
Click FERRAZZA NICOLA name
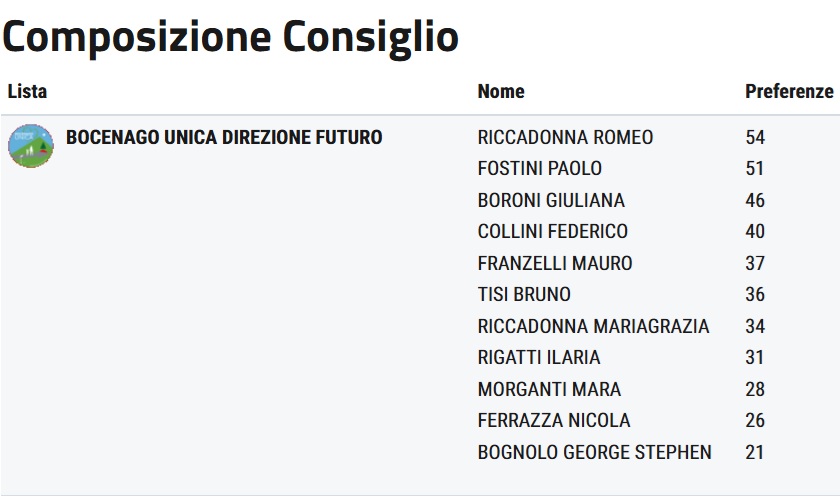[x=554, y=420]
